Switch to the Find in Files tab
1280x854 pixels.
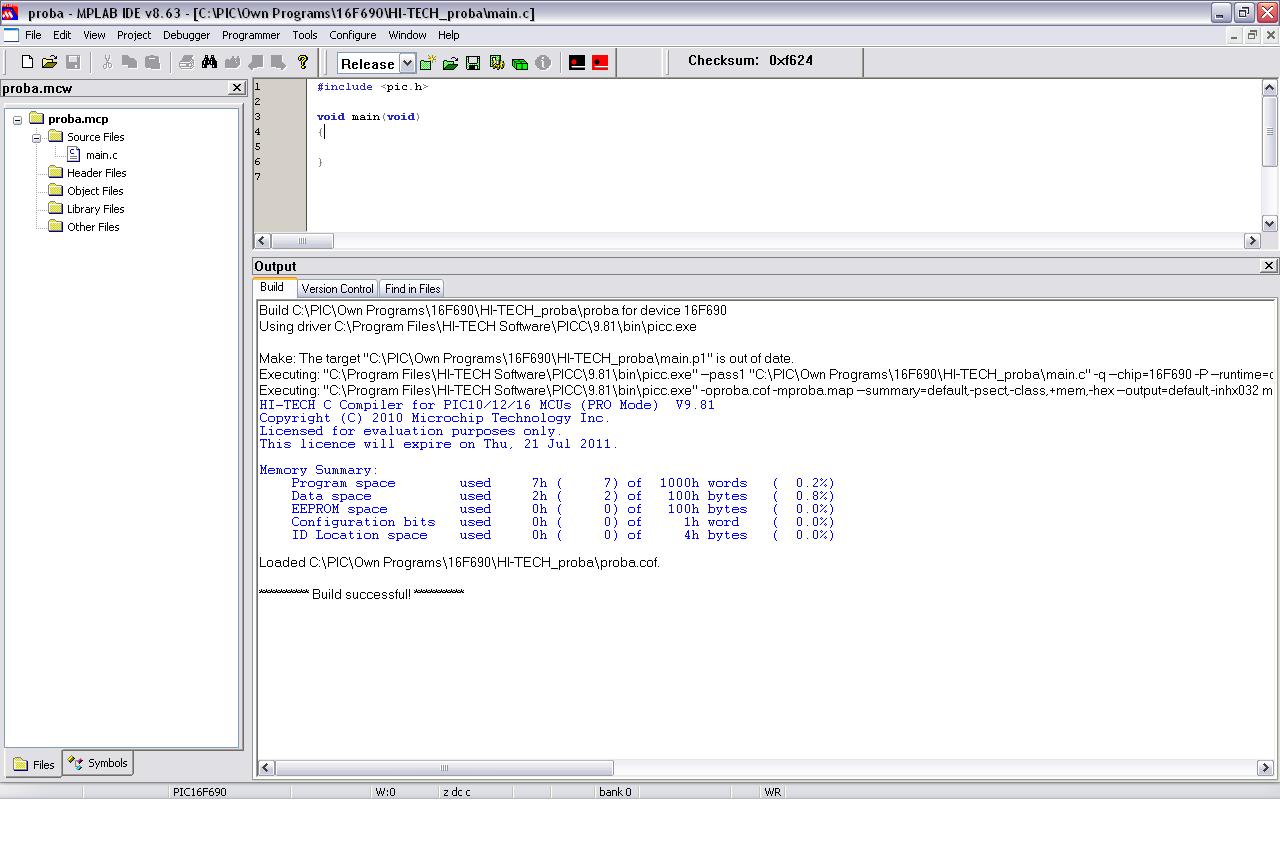coord(412,289)
